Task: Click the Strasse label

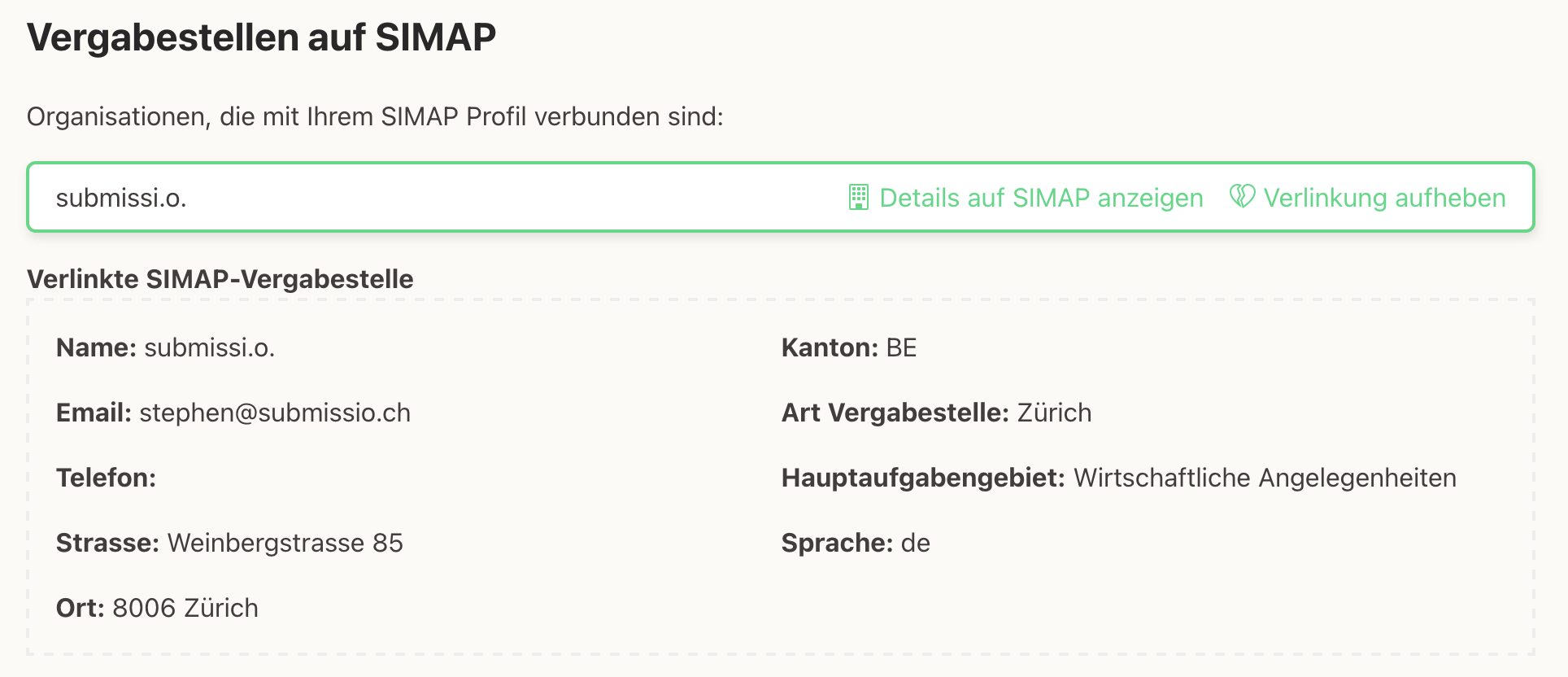Action: pyautogui.click(x=107, y=543)
